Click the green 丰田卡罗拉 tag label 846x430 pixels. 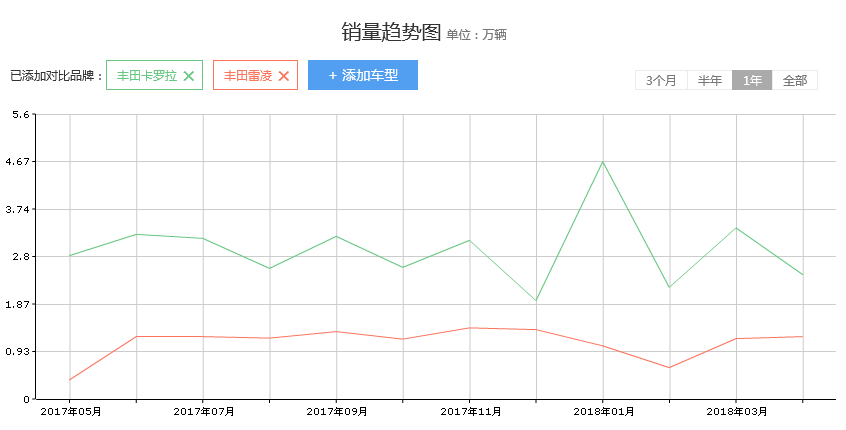point(146,76)
